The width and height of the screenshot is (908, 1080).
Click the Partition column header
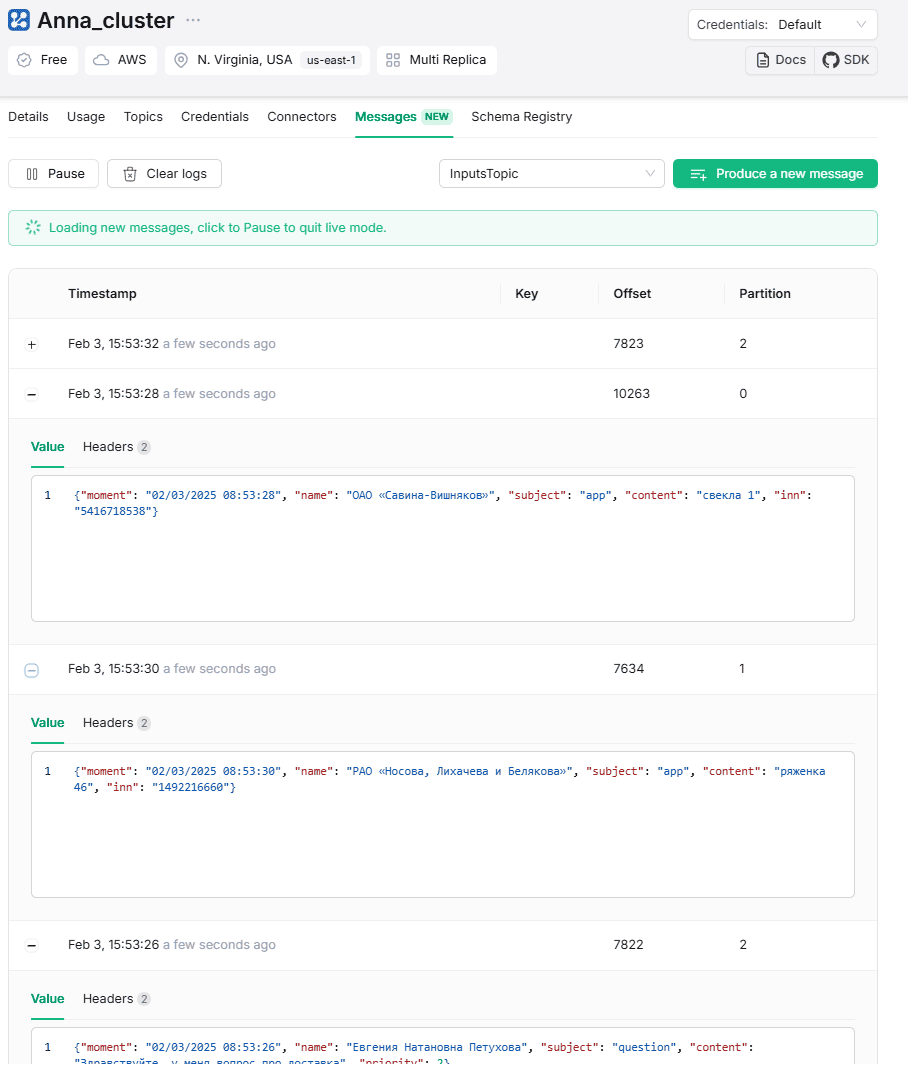765,293
